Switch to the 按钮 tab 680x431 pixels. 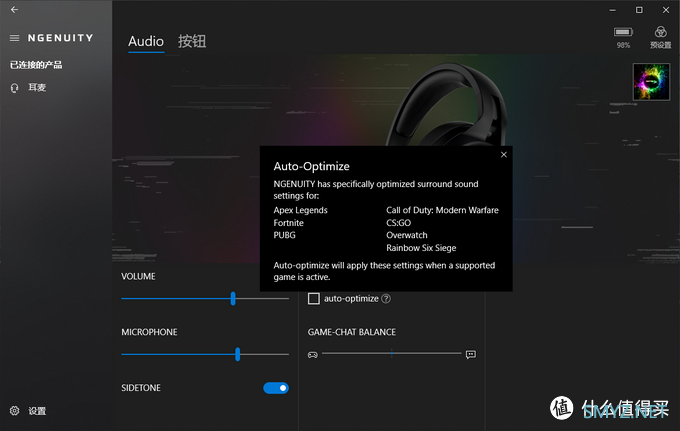192,41
